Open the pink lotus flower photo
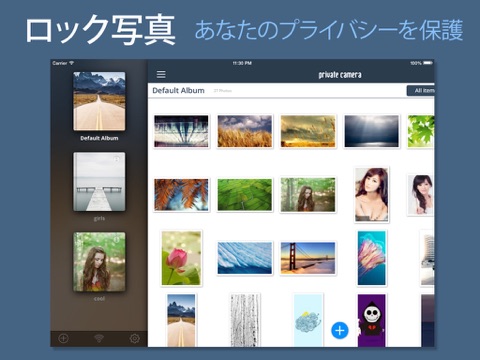The image size is (480, 360). (181, 258)
